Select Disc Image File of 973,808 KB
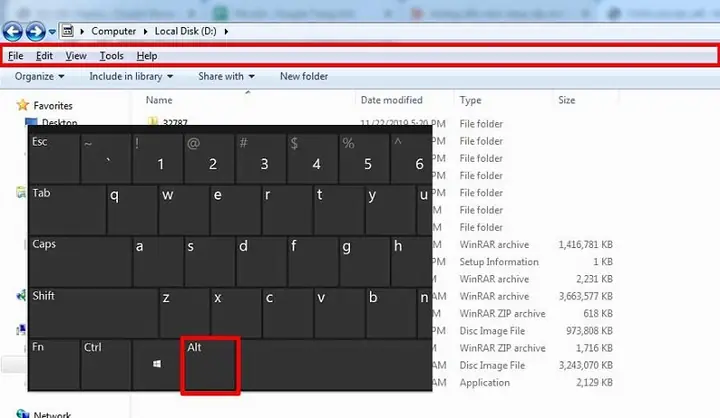Screen dimensions: 720x418 pyautogui.click(x=492, y=331)
